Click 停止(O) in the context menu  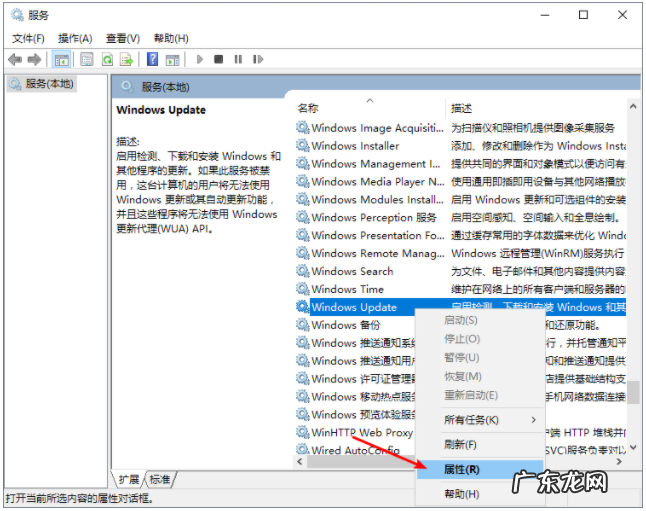point(480,339)
